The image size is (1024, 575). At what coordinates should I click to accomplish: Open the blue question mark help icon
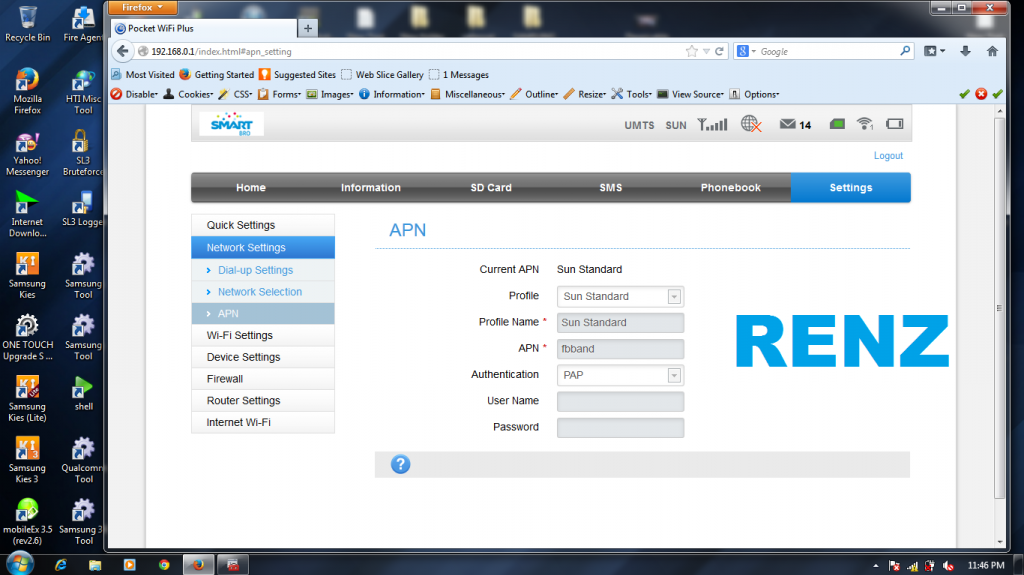400,464
